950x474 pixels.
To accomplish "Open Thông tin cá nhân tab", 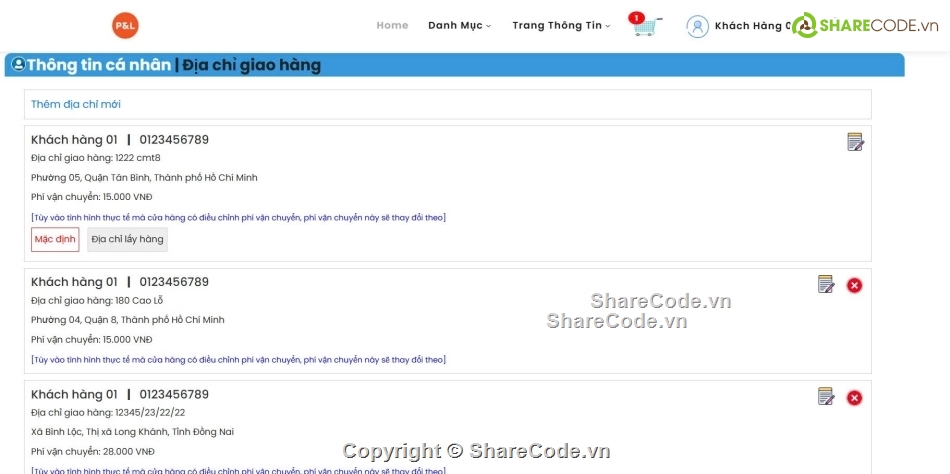I will (99, 65).
